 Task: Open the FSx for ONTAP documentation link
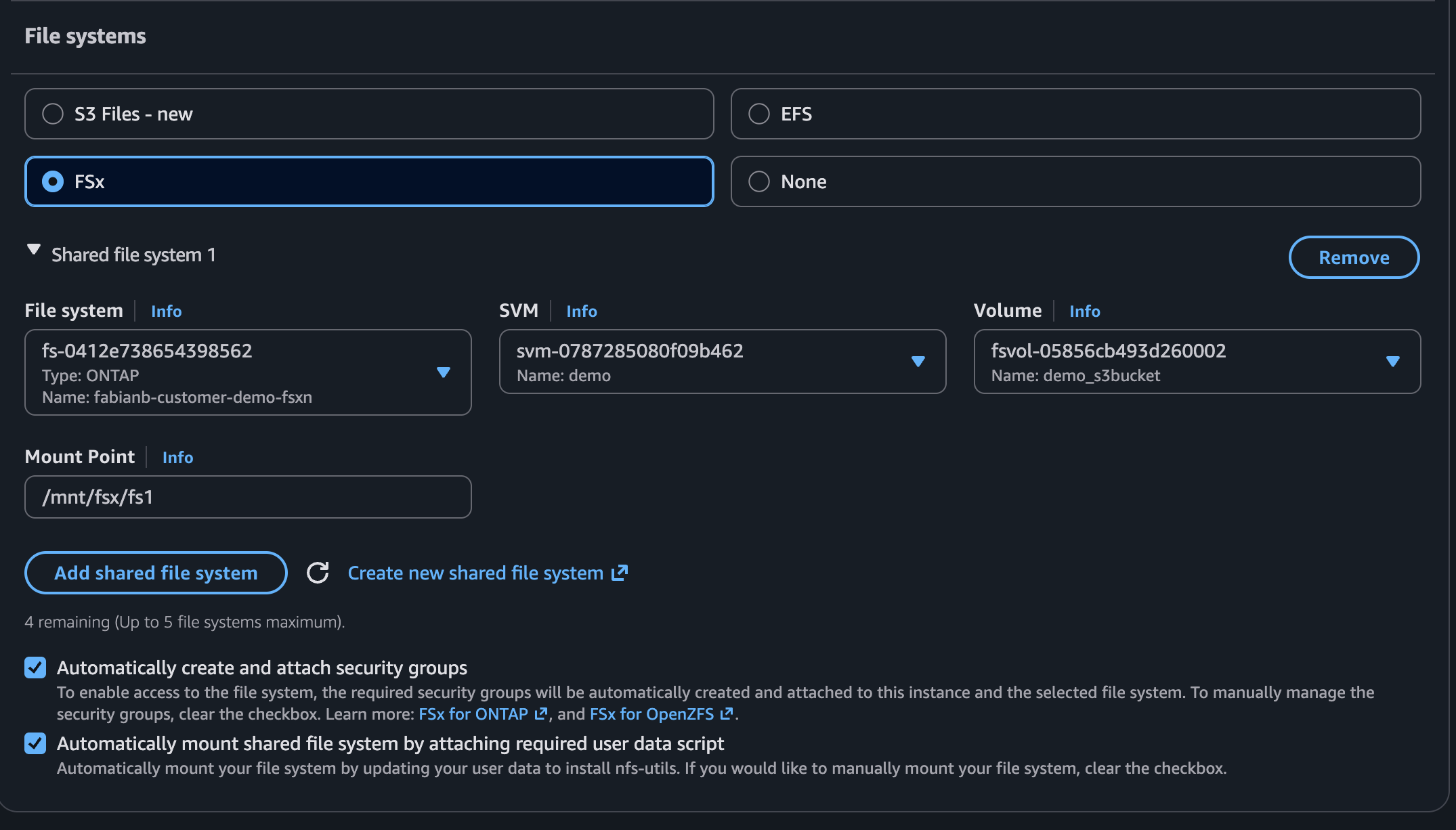tap(483, 714)
